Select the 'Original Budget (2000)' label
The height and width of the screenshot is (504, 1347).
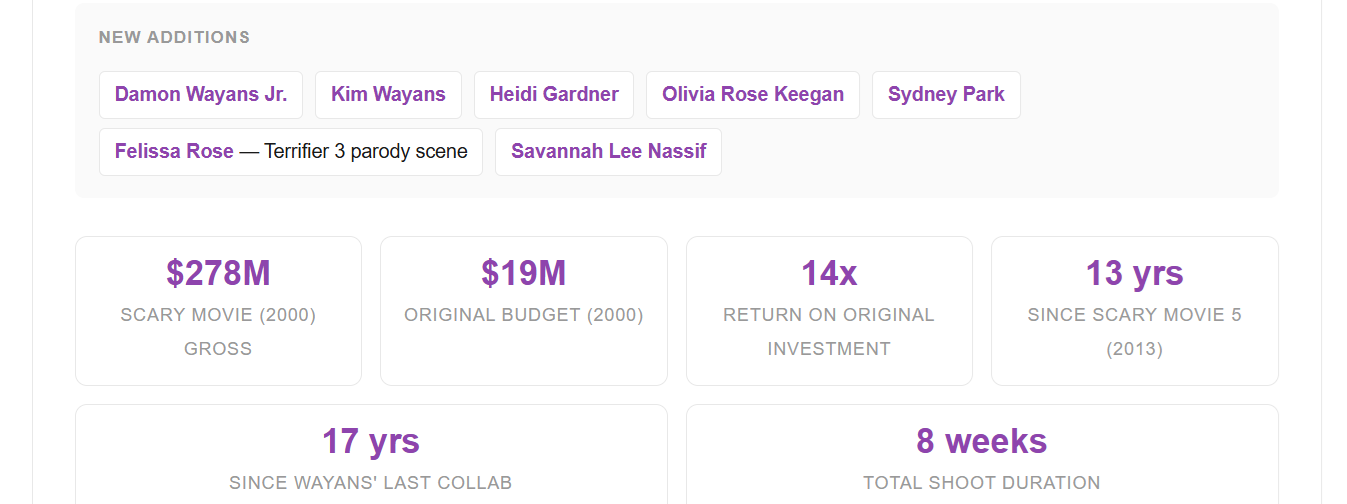(x=523, y=315)
